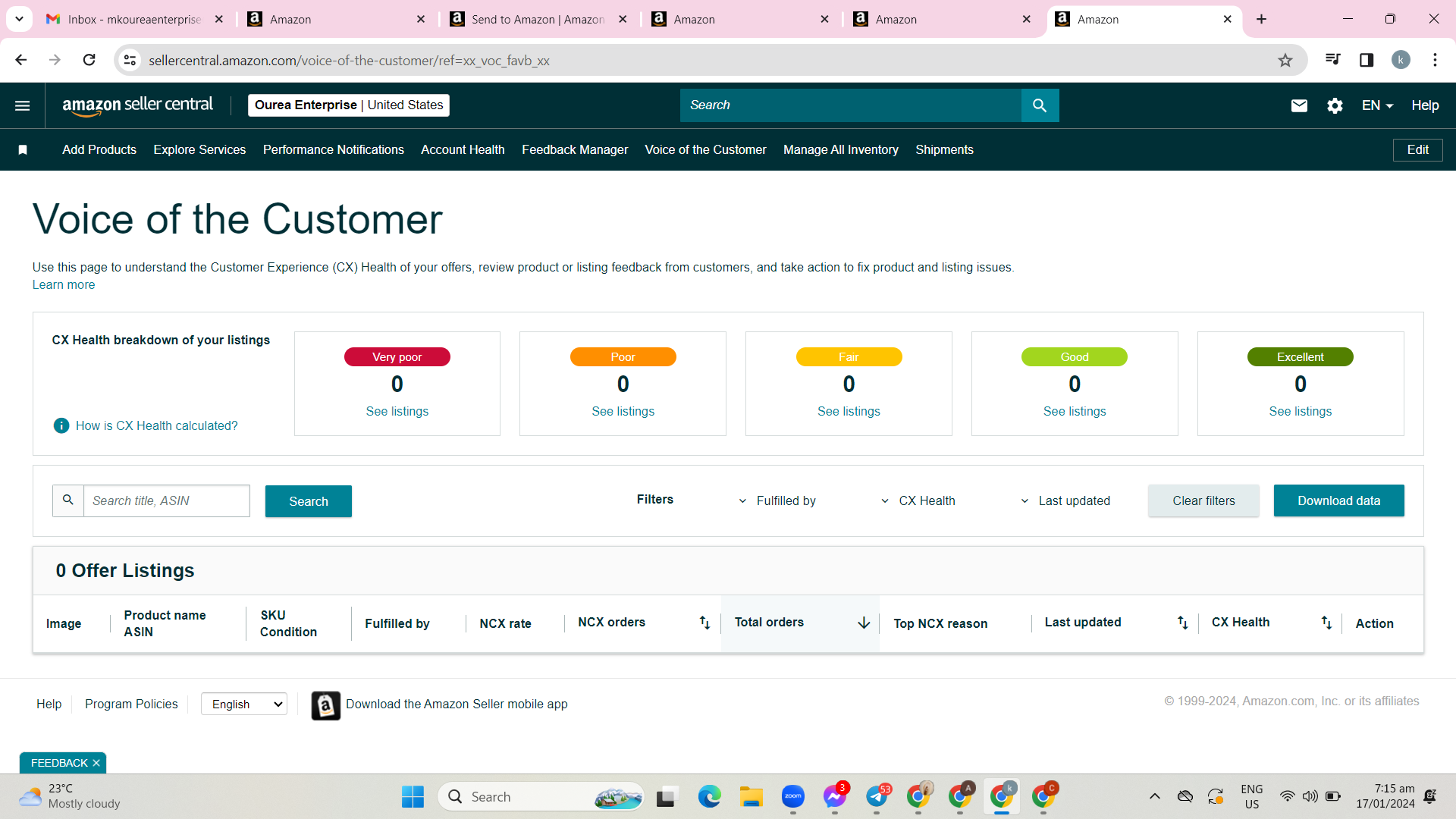1456x819 pixels.
Task: Open the tab search chevron
Action: coord(19,19)
